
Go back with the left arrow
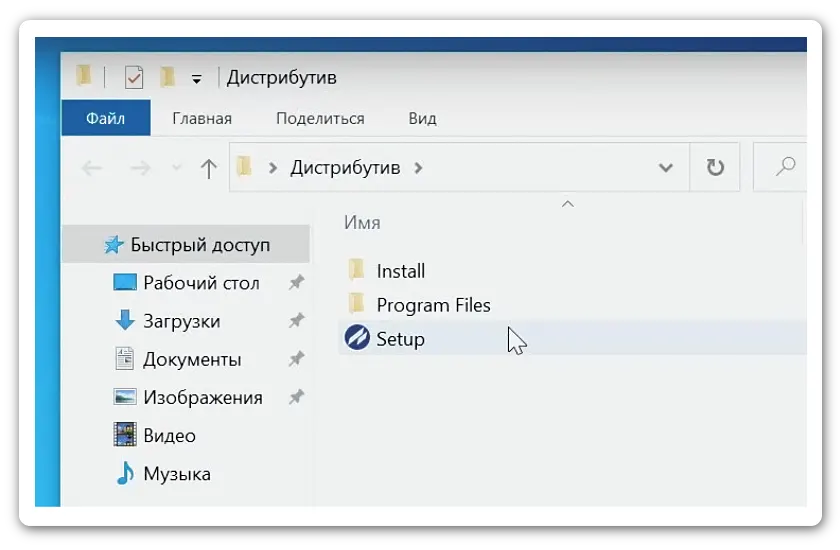[92, 168]
